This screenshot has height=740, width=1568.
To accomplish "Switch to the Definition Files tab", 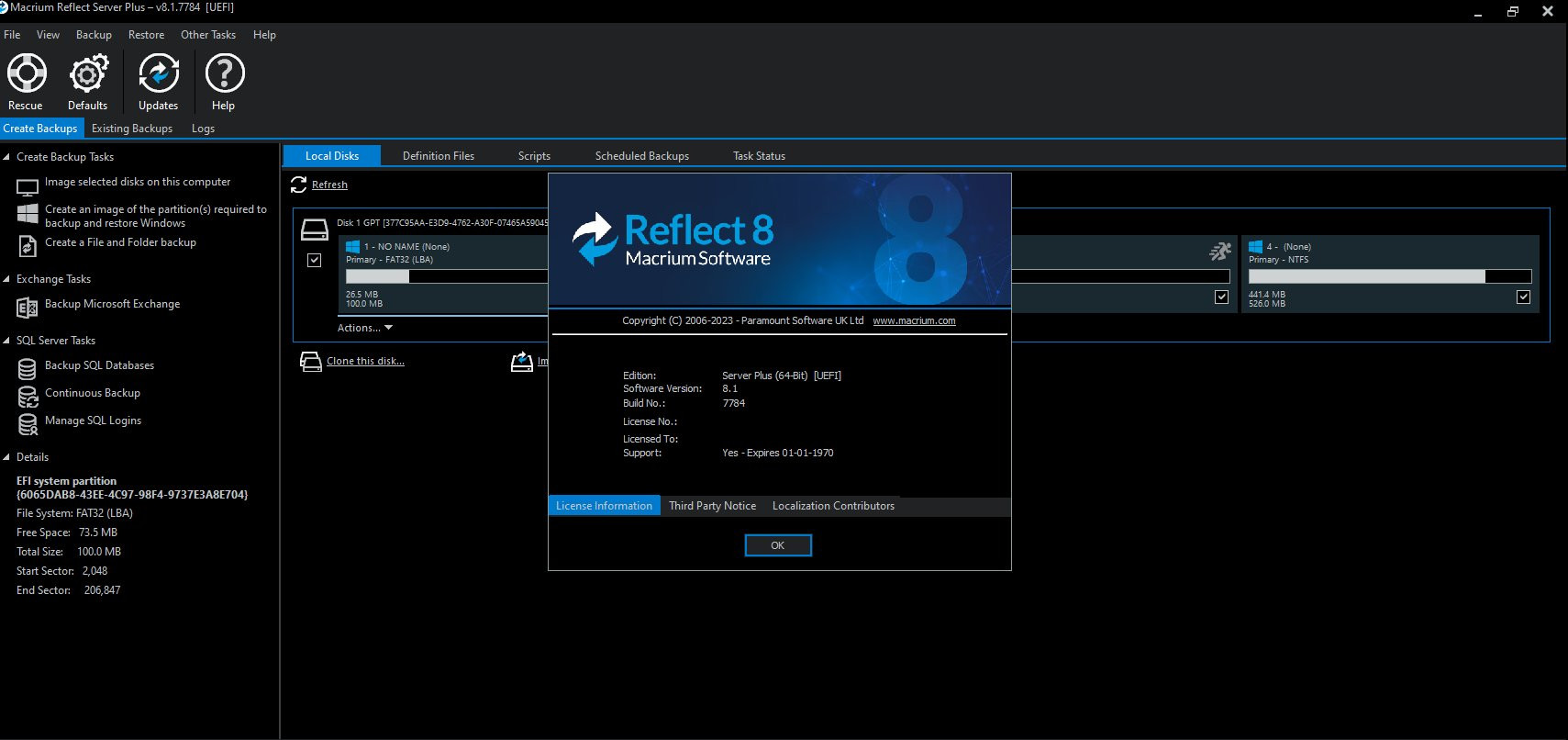I will (439, 156).
